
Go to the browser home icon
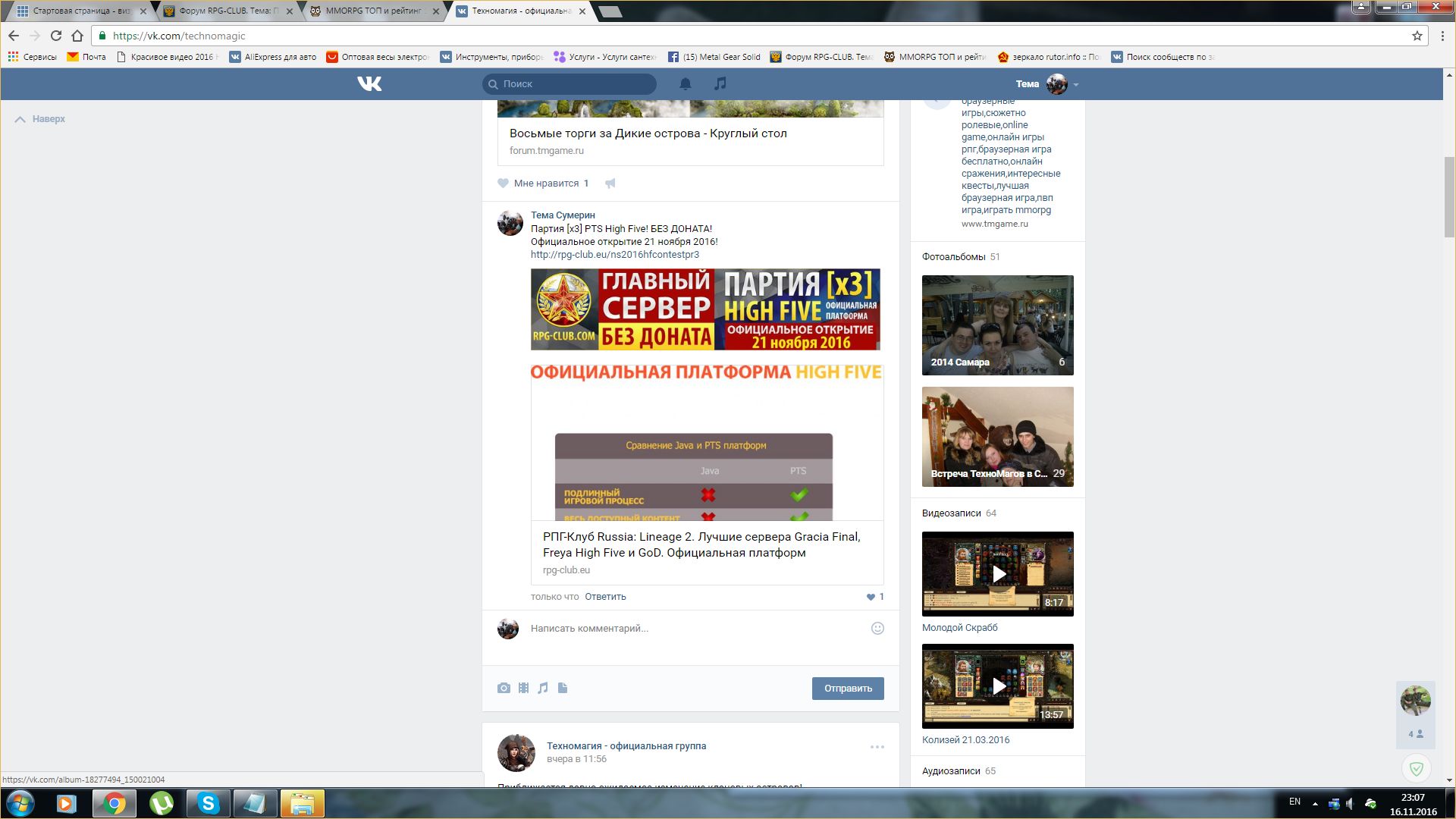(77, 36)
